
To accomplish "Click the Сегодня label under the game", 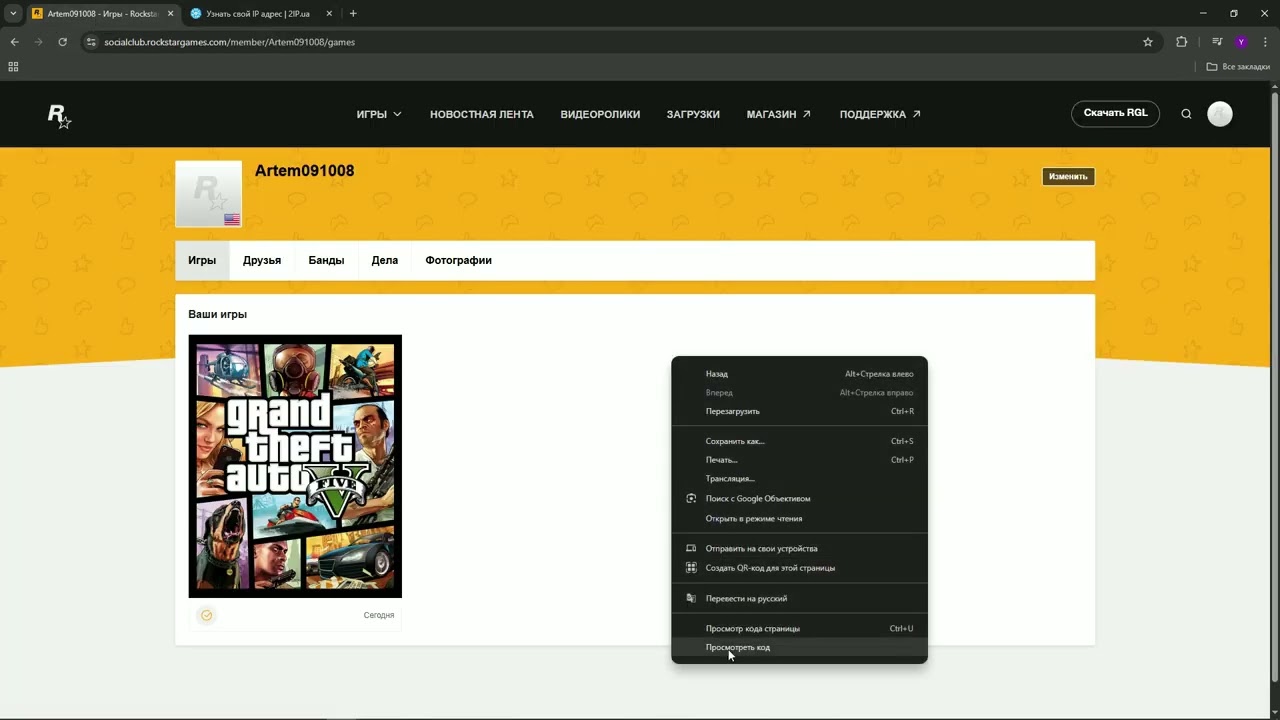I will [x=379, y=615].
